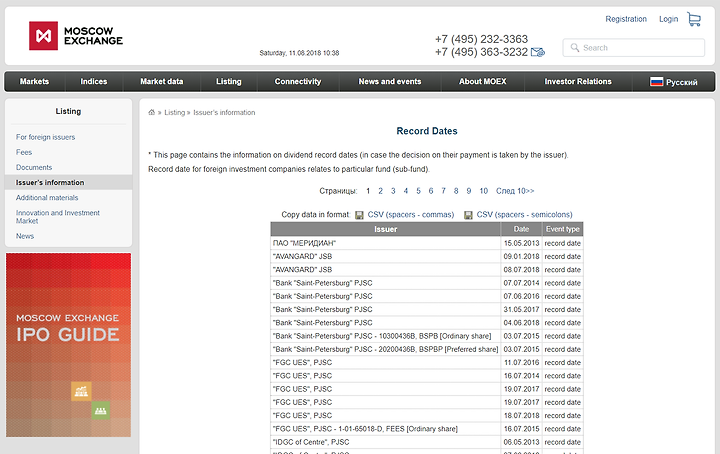Click the Registration link
Image resolution: width=720 pixels, height=454 pixels.
pyautogui.click(x=626, y=19)
